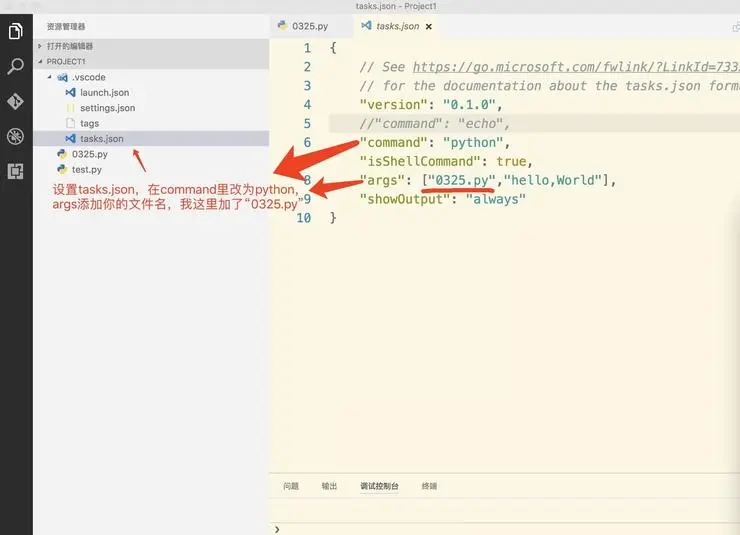Open the 问题 panel tab
Screen dimensions: 740x535
pyautogui.click(x=291, y=486)
